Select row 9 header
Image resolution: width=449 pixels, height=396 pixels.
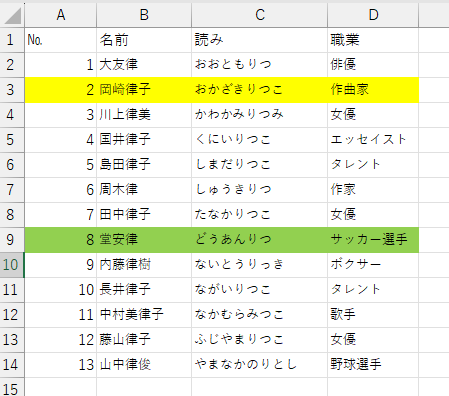pyautogui.click(x=12, y=240)
